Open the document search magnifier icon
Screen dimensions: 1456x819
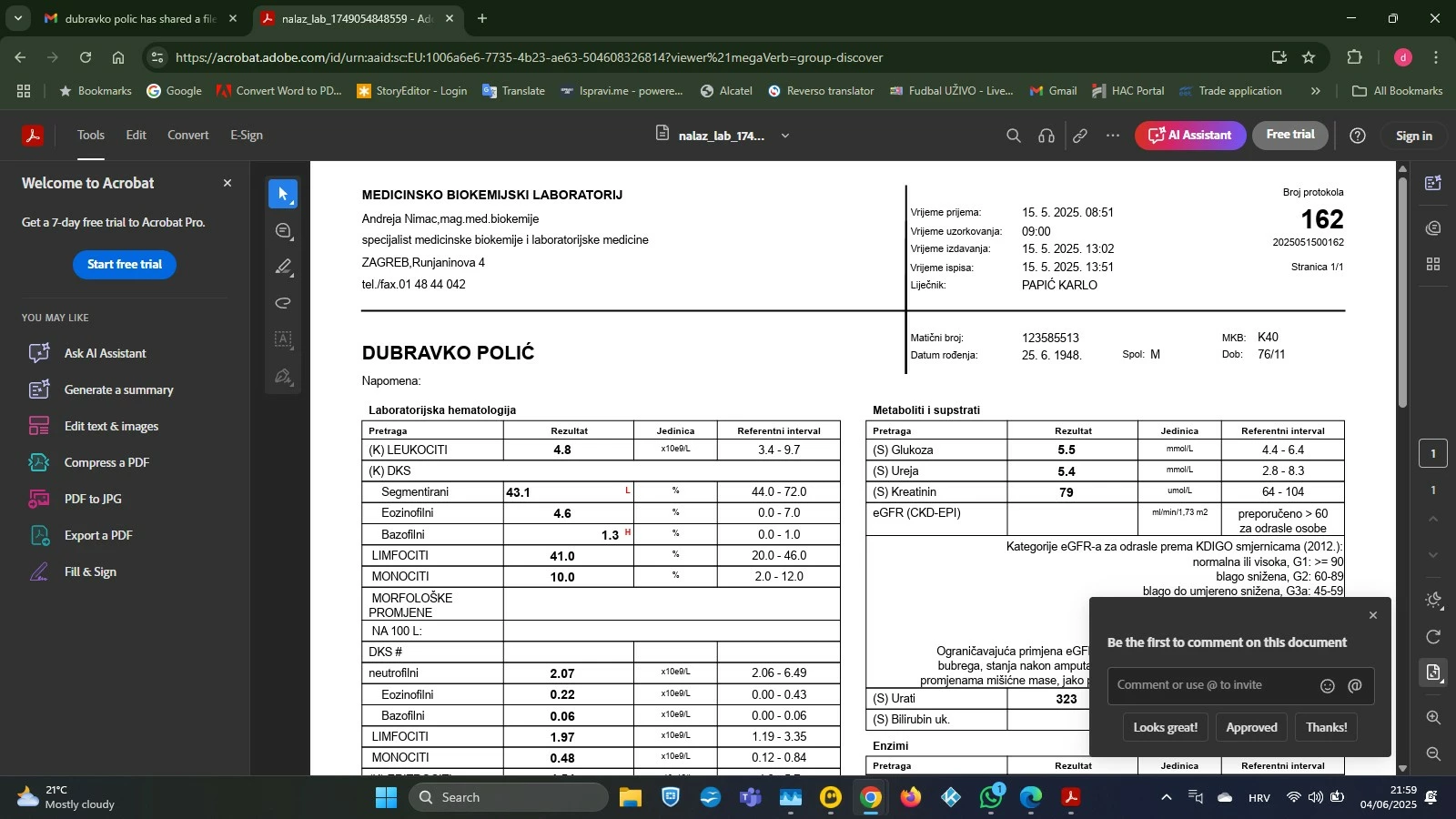(x=1014, y=136)
